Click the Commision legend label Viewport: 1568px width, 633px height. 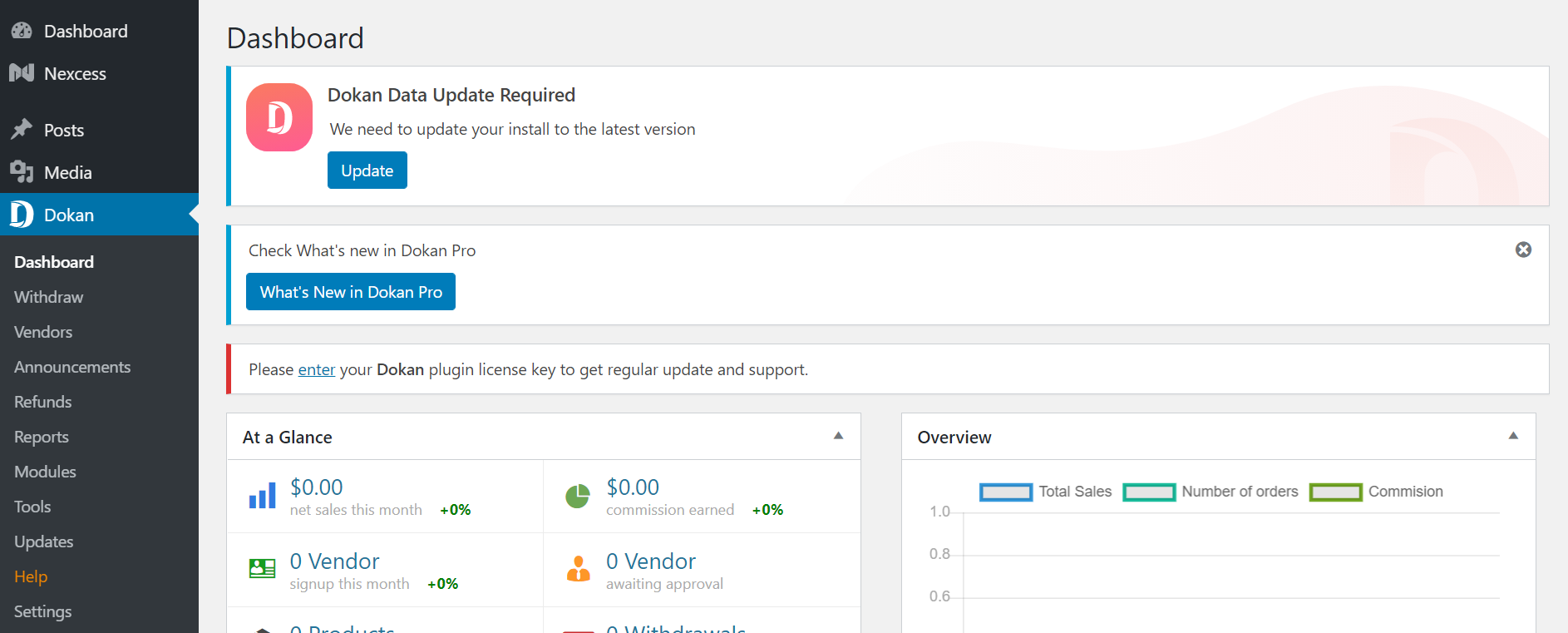1406,492
